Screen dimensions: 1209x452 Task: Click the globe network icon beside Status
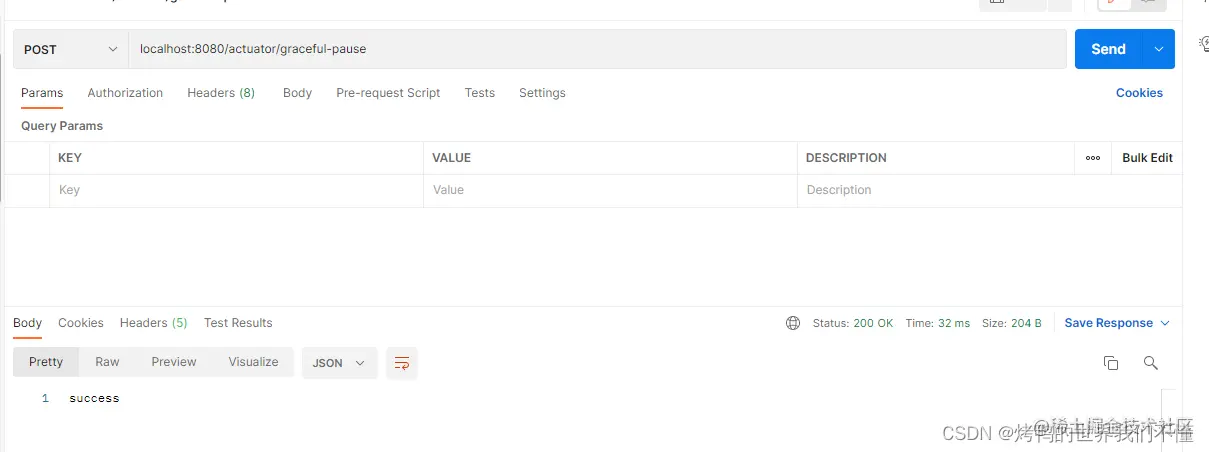tap(793, 323)
